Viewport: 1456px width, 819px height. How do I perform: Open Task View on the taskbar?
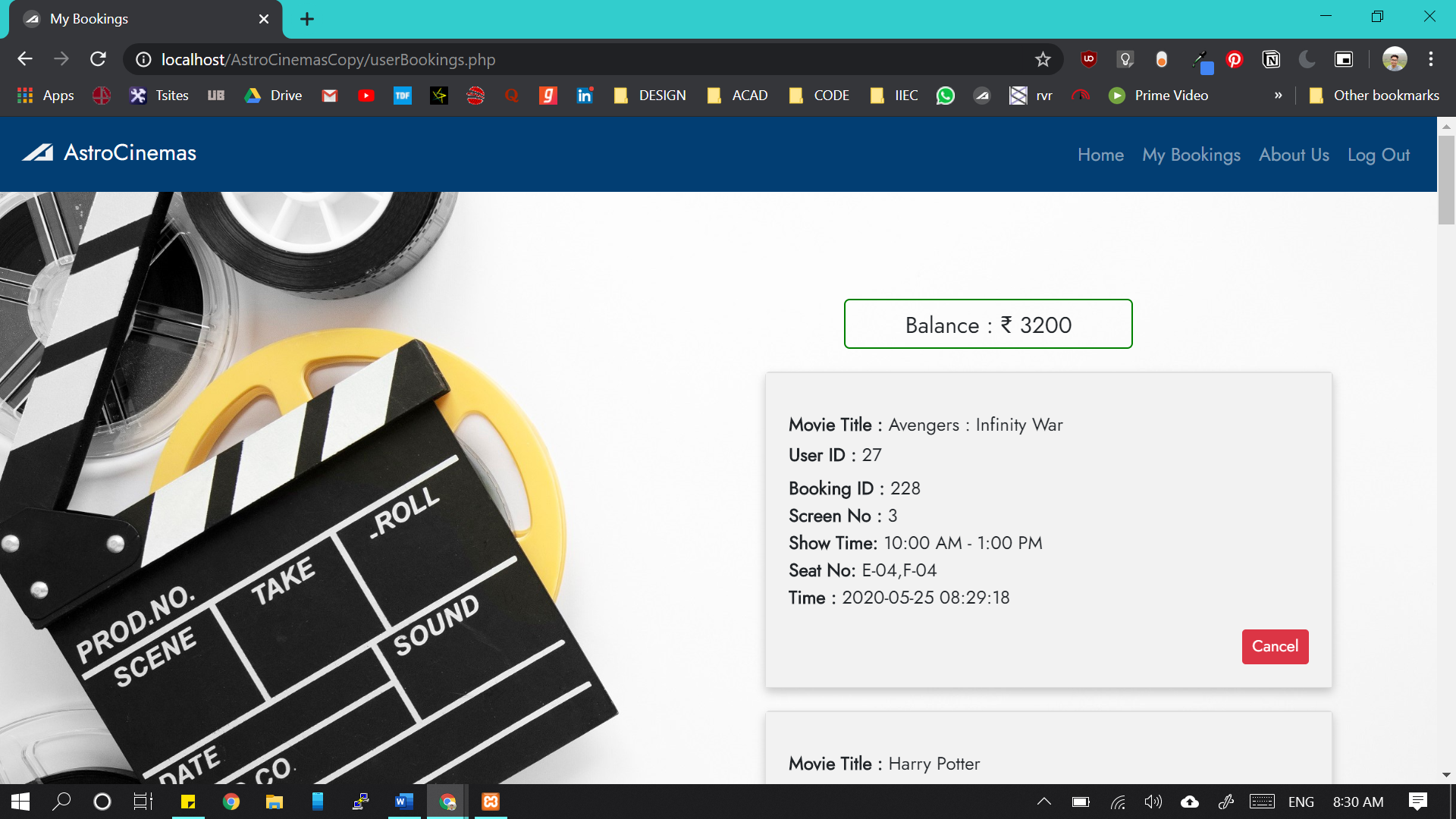click(x=143, y=802)
